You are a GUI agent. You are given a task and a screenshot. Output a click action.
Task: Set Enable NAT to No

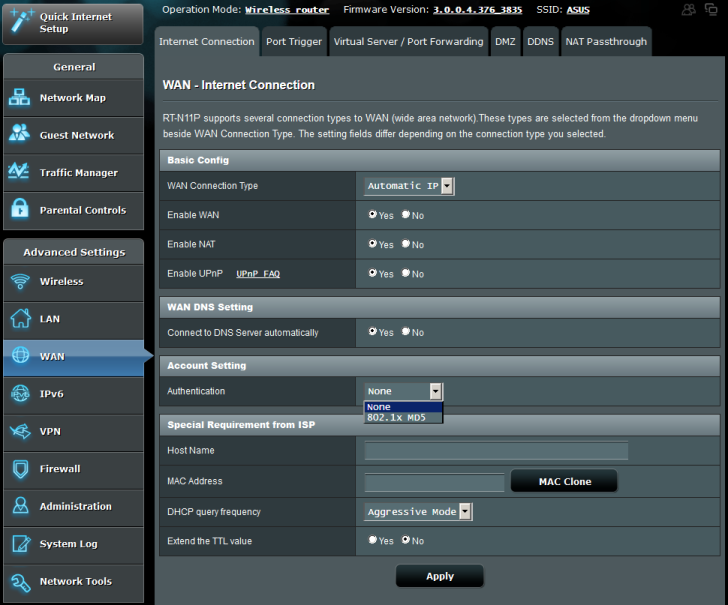(x=406, y=243)
